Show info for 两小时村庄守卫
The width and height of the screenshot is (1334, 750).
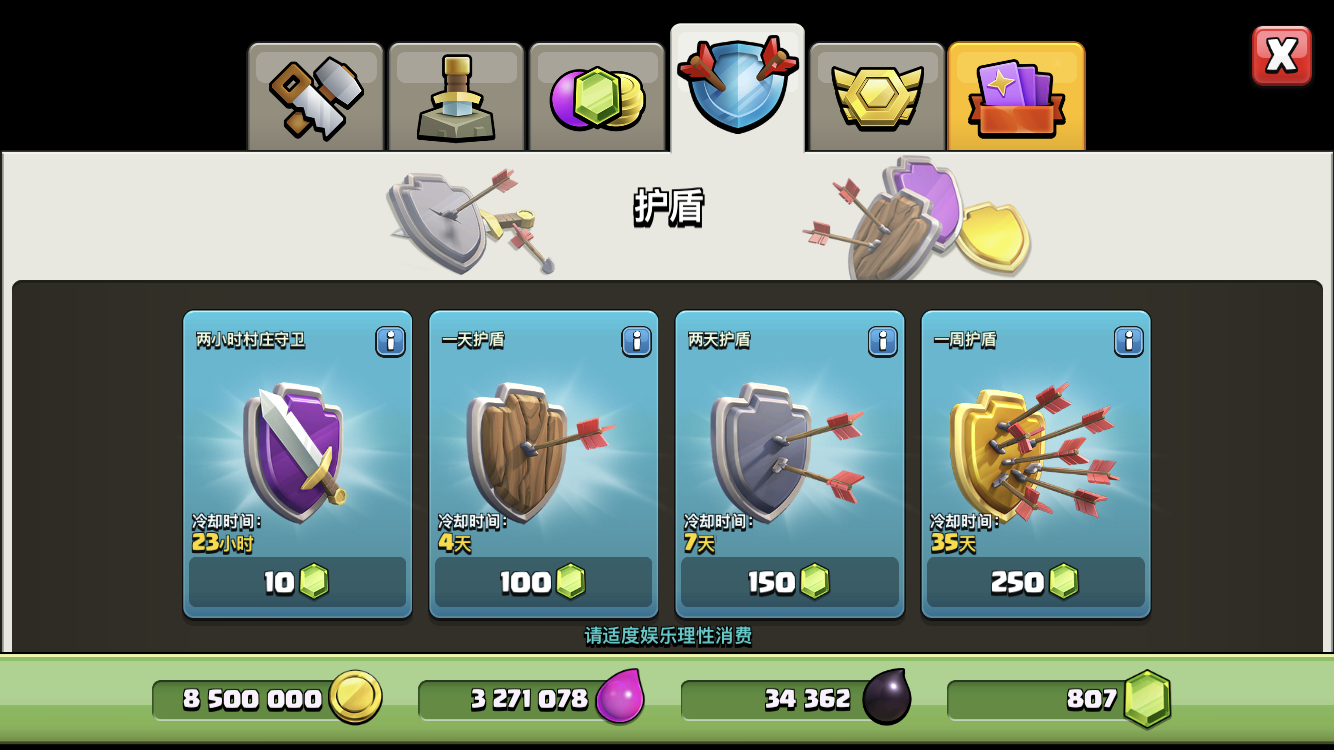point(390,341)
